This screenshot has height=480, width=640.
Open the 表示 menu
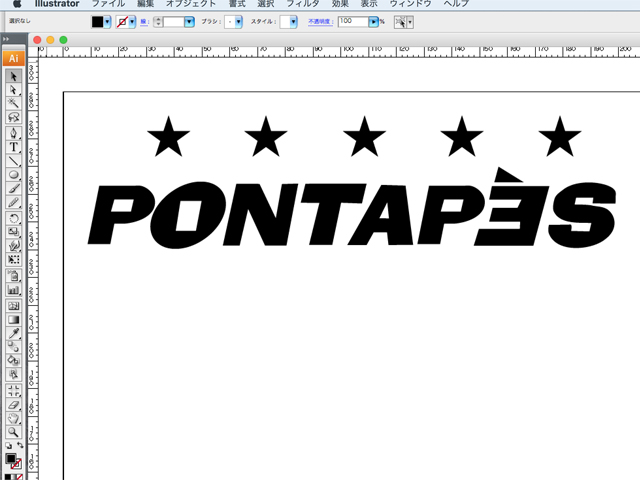(369, 4)
